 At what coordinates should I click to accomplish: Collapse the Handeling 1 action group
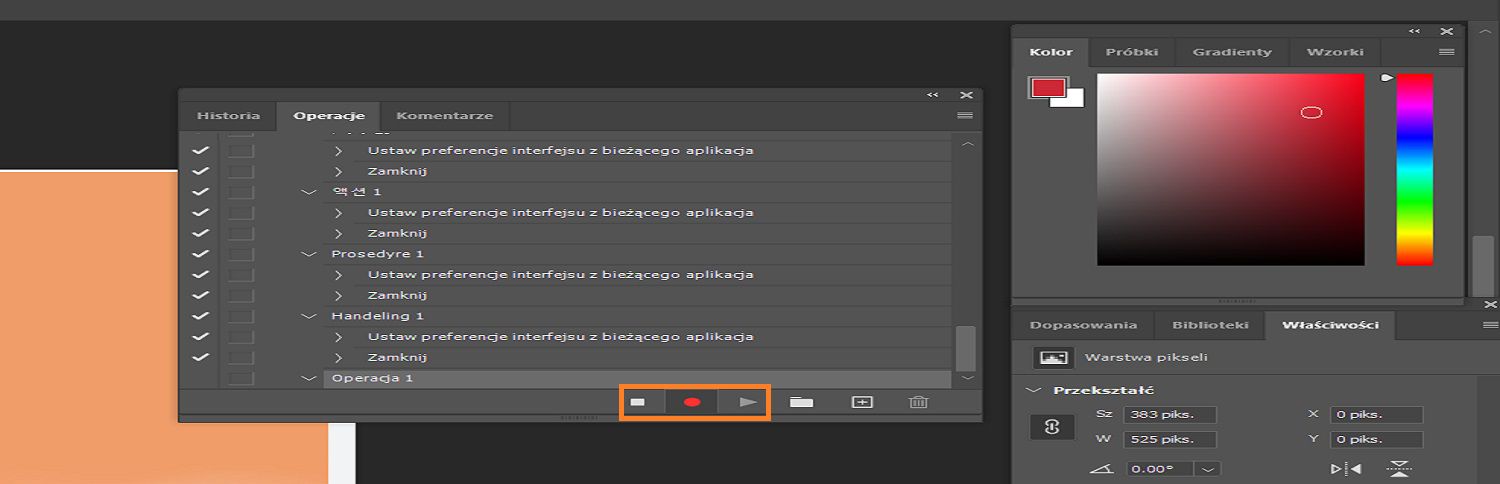point(308,316)
